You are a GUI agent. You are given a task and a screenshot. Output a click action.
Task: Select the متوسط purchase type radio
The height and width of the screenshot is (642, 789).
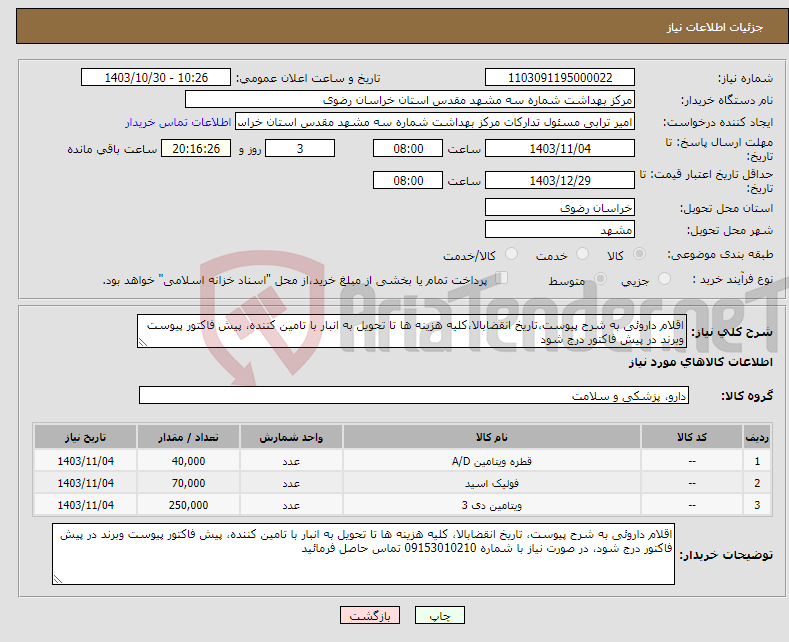pos(600,279)
